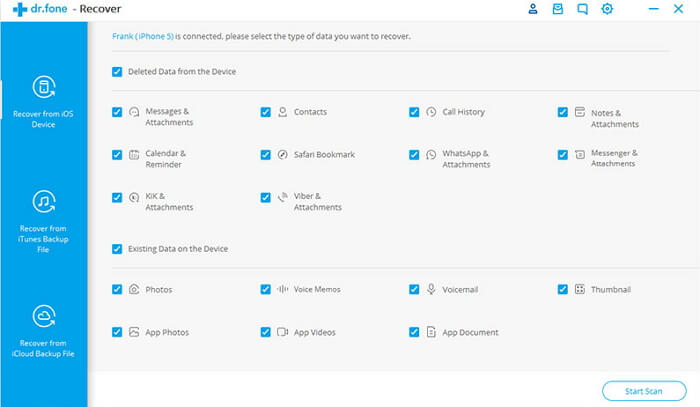Toggle the Contacts checkbox
700x407 pixels.
click(266, 112)
